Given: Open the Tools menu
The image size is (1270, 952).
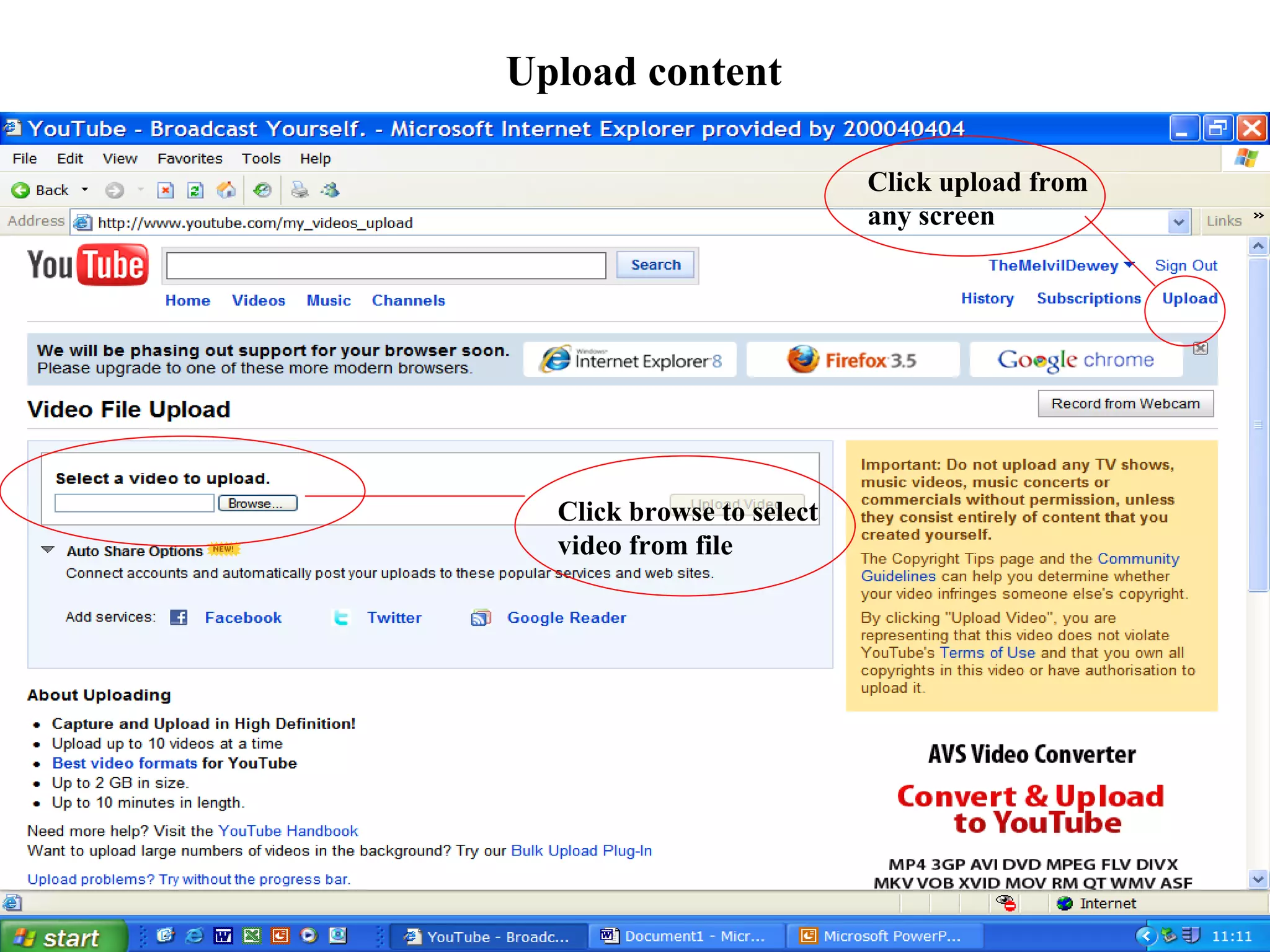Looking at the screenshot, I should [261, 159].
